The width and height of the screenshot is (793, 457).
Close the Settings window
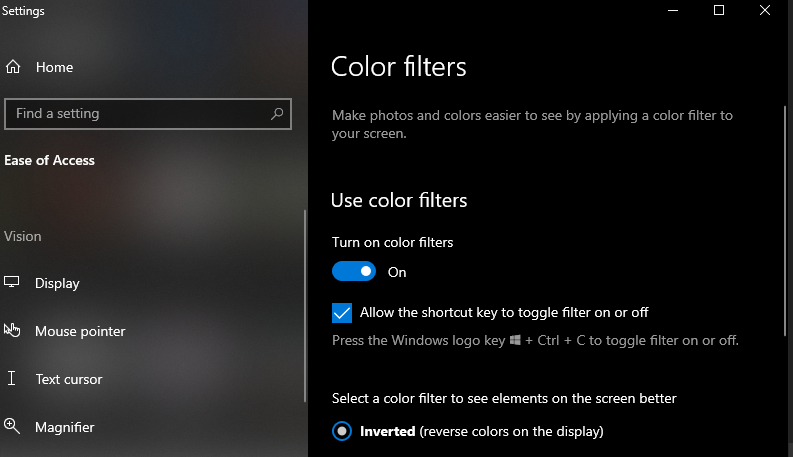[765, 10]
